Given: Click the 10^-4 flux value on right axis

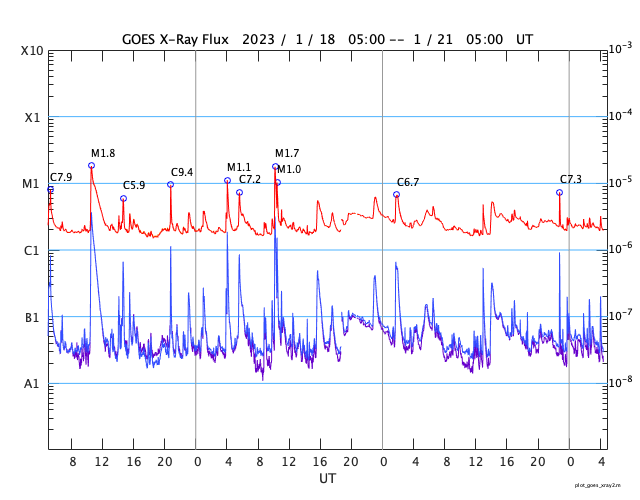Looking at the screenshot, I should pyautogui.click(x=620, y=115).
